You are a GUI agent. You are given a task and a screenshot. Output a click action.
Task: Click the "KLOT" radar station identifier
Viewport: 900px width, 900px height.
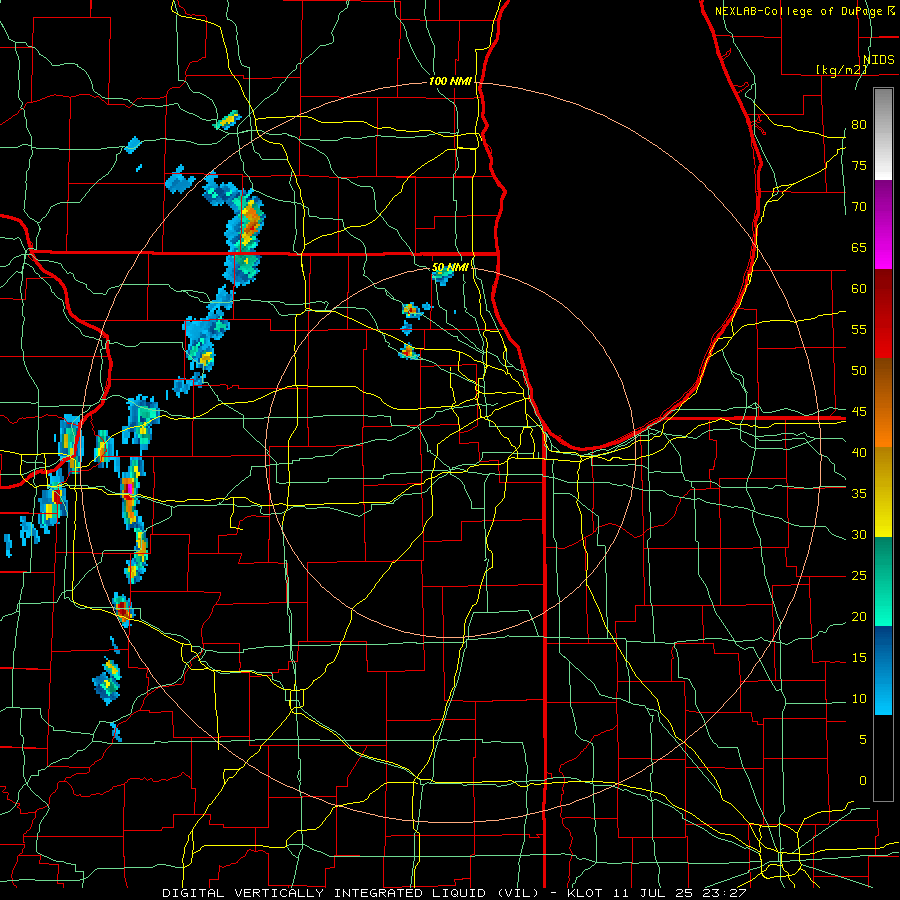point(584,893)
